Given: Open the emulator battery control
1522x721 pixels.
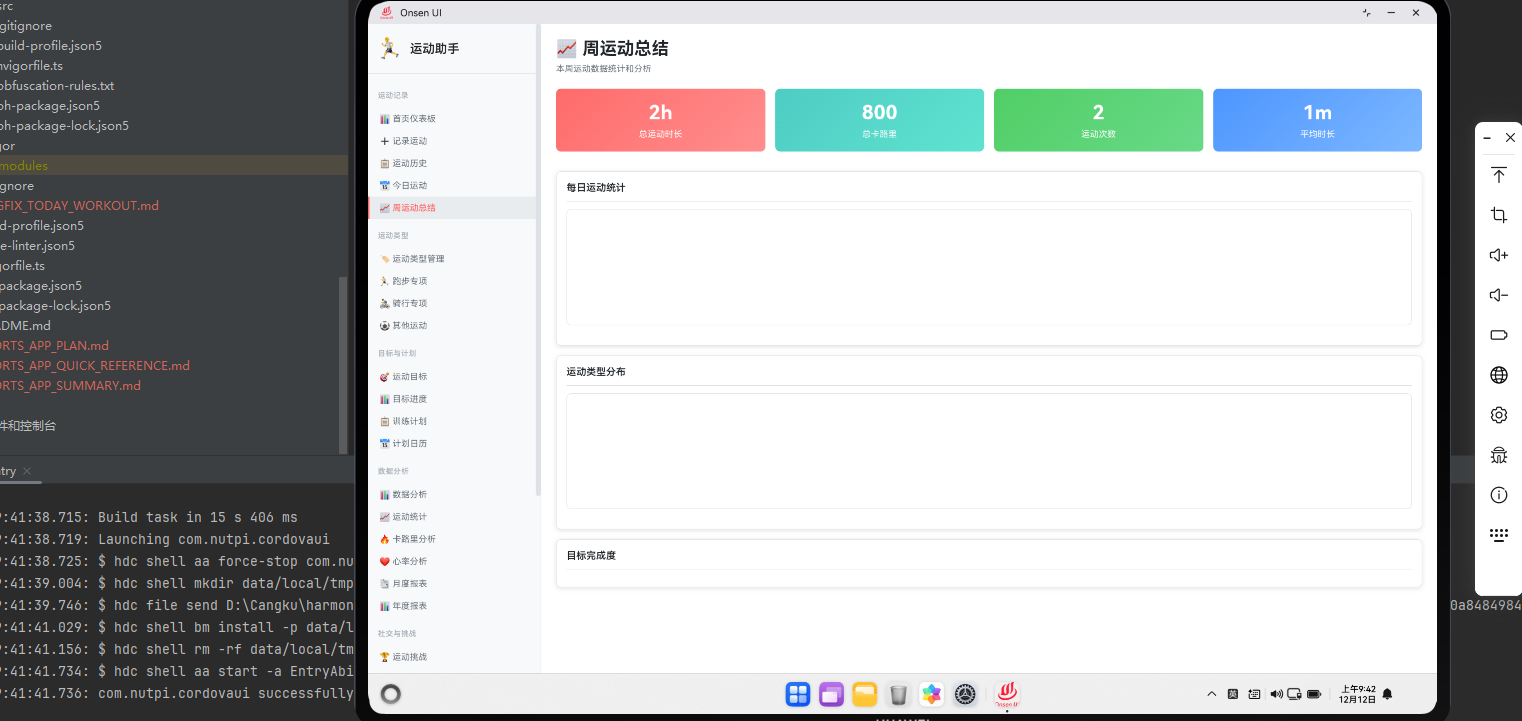Looking at the screenshot, I should click(x=1498, y=335).
